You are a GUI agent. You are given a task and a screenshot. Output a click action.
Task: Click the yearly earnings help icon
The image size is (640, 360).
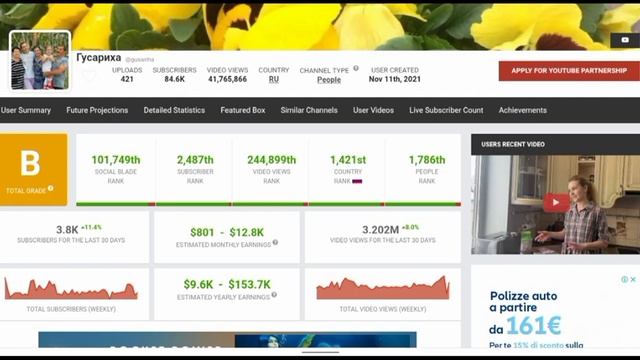coord(274,295)
